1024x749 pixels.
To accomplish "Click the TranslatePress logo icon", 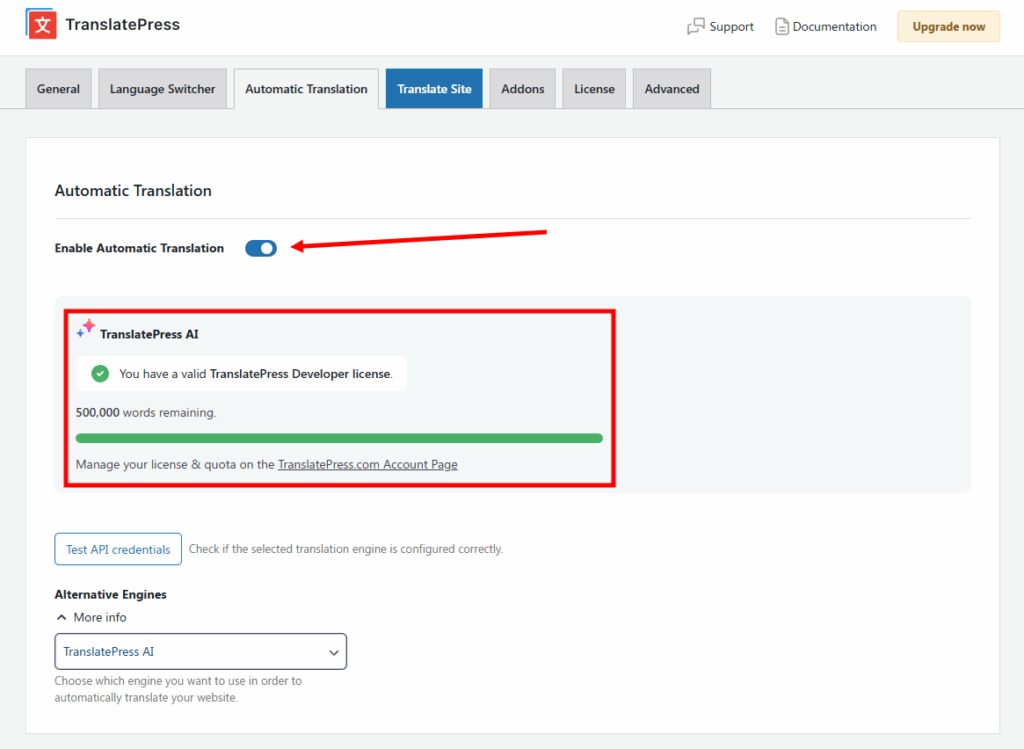I will click(41, 25).
